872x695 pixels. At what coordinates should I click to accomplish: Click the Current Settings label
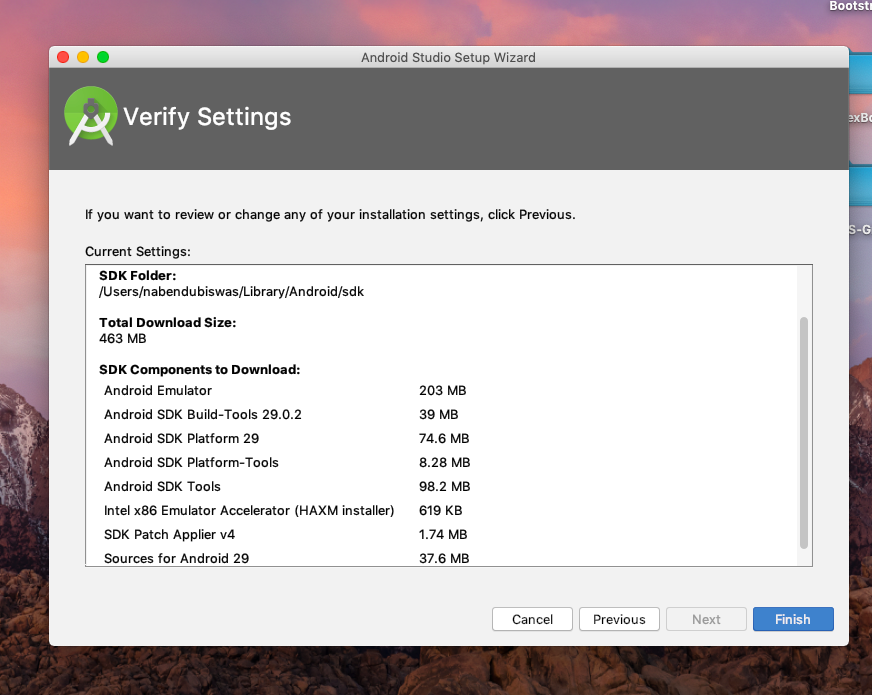click(138, 251)
